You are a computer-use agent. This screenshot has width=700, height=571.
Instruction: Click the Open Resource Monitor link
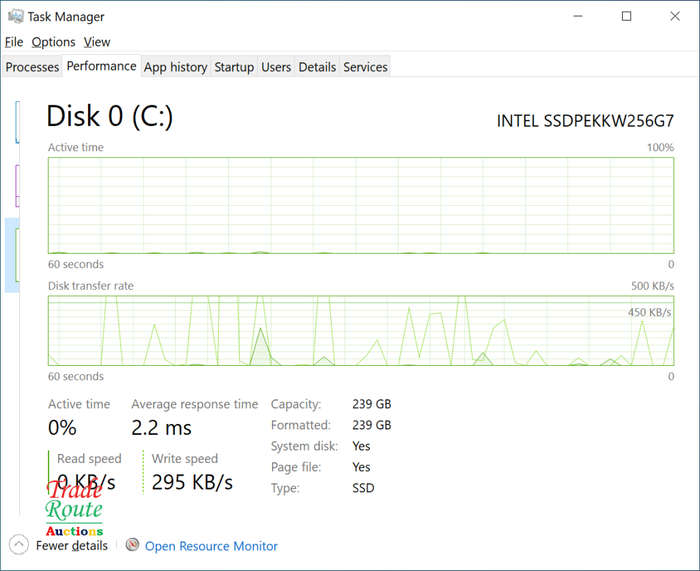pyautogui.click(x=211, y=546)
